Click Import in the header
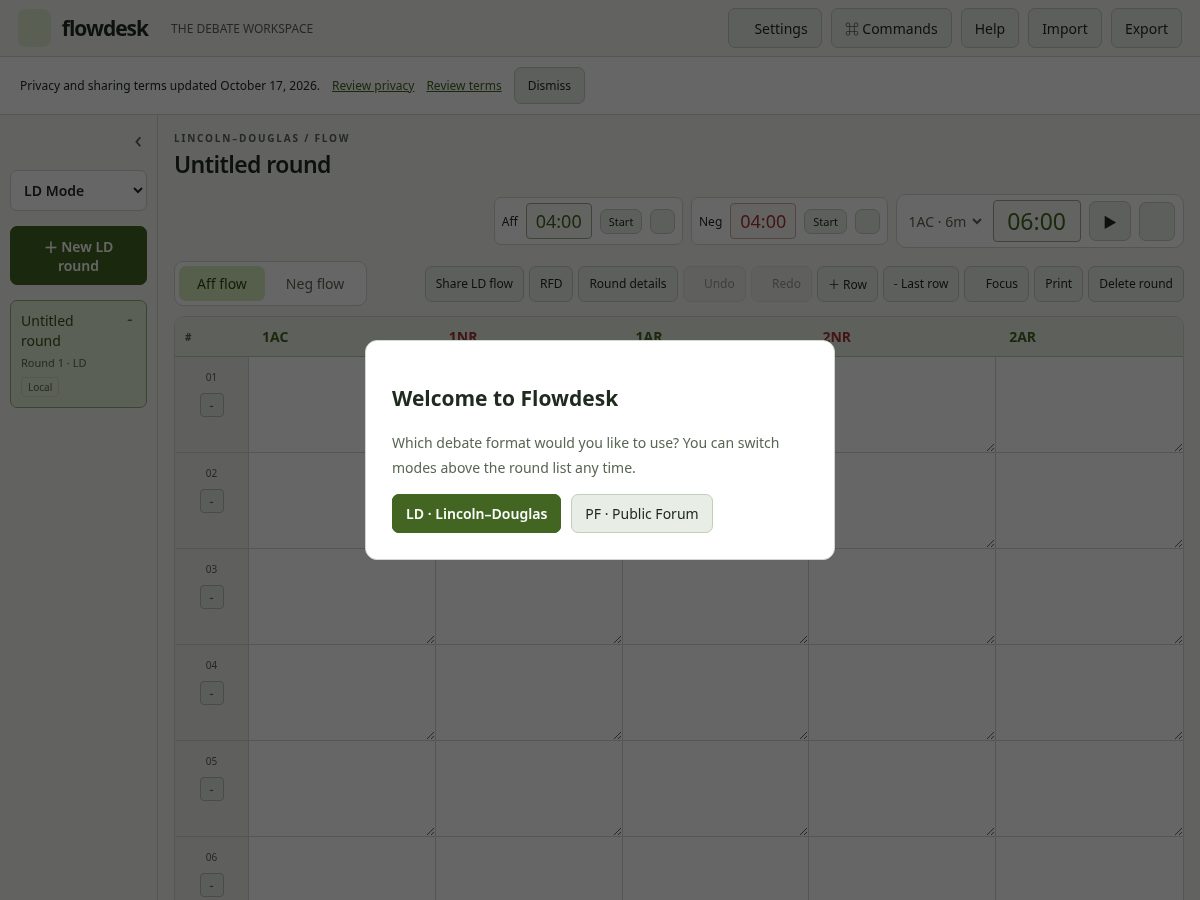This screenshot has width=1200, height=900. tap(1065, 28)
